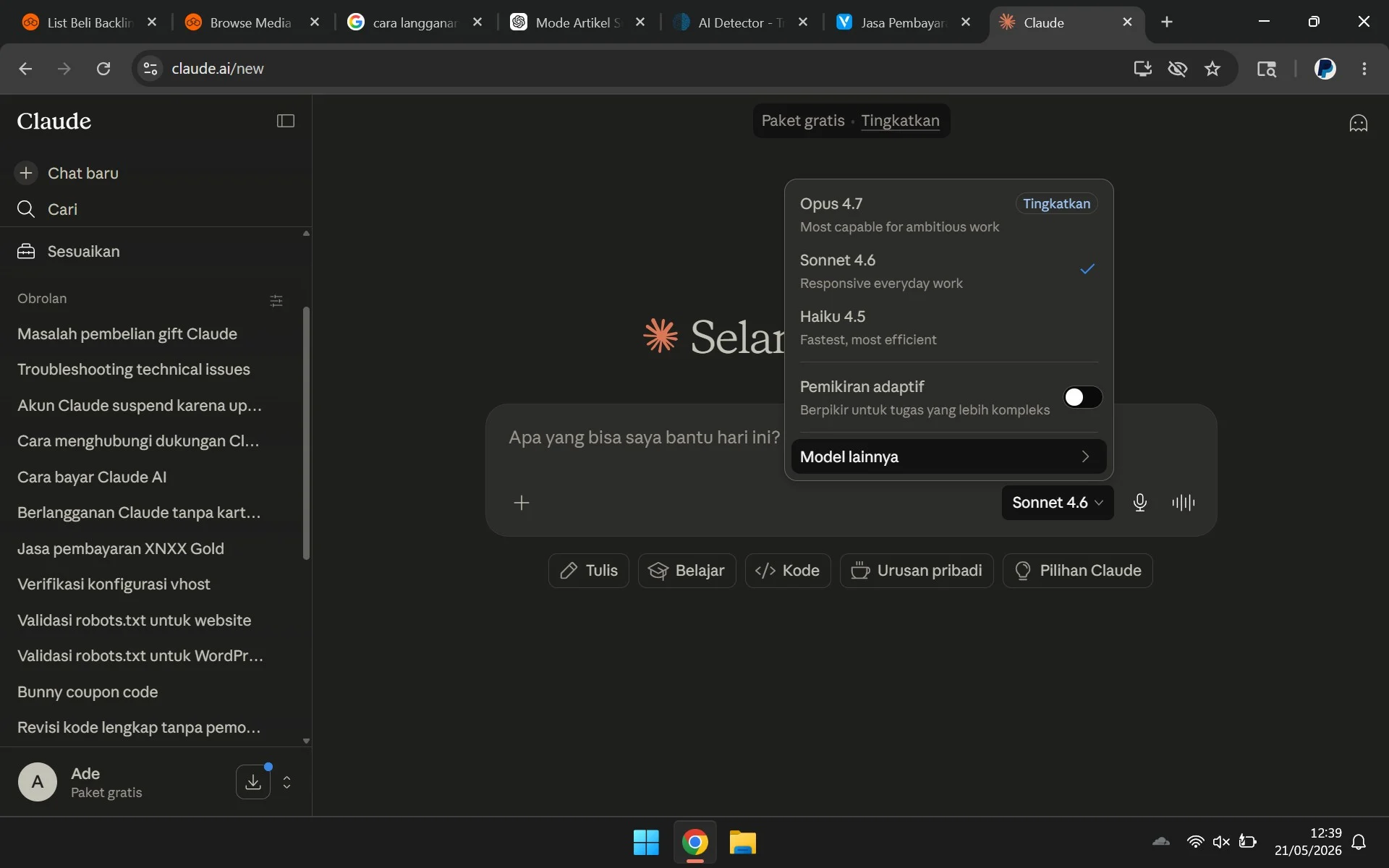Click the microphone dictation icon

[x=1140, y=503]
